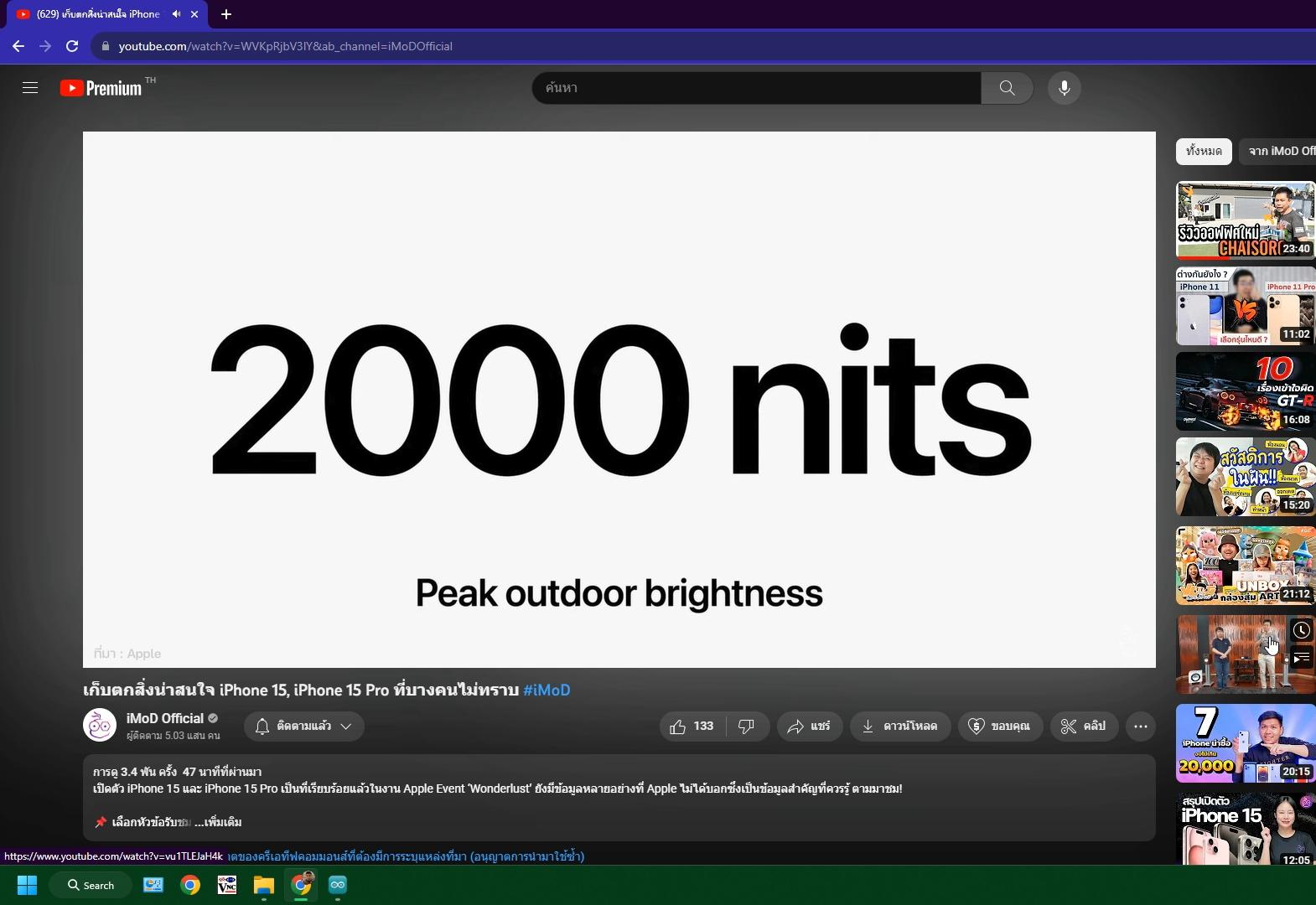This screenshot has height=905, width=1316.
Task: Open the 7 iPhone 20,000 video thumbnail
Action: pos(1246,743)
